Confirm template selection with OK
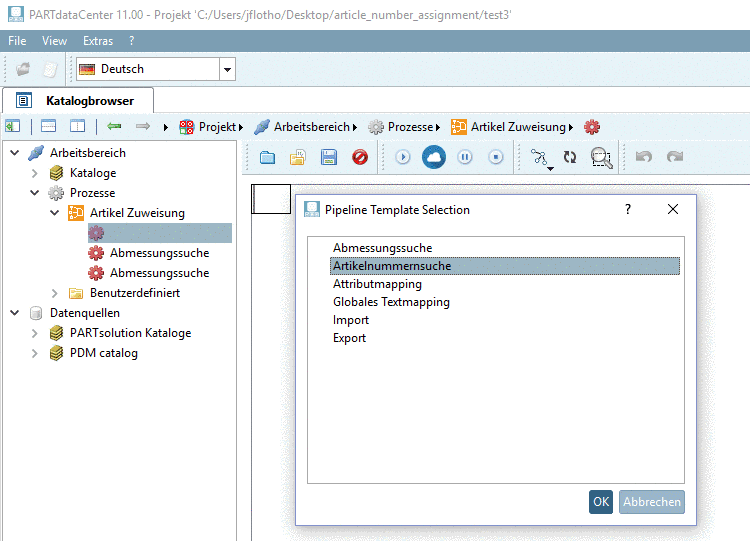This screenshot has width=750, height=541. 601,502
